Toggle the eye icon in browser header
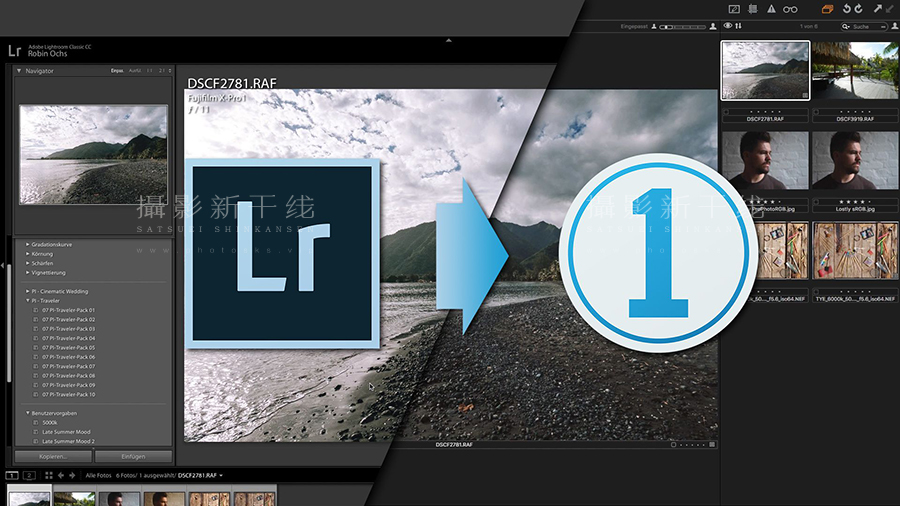This screenshot has height=506, width=900. [x=727, y=26]
